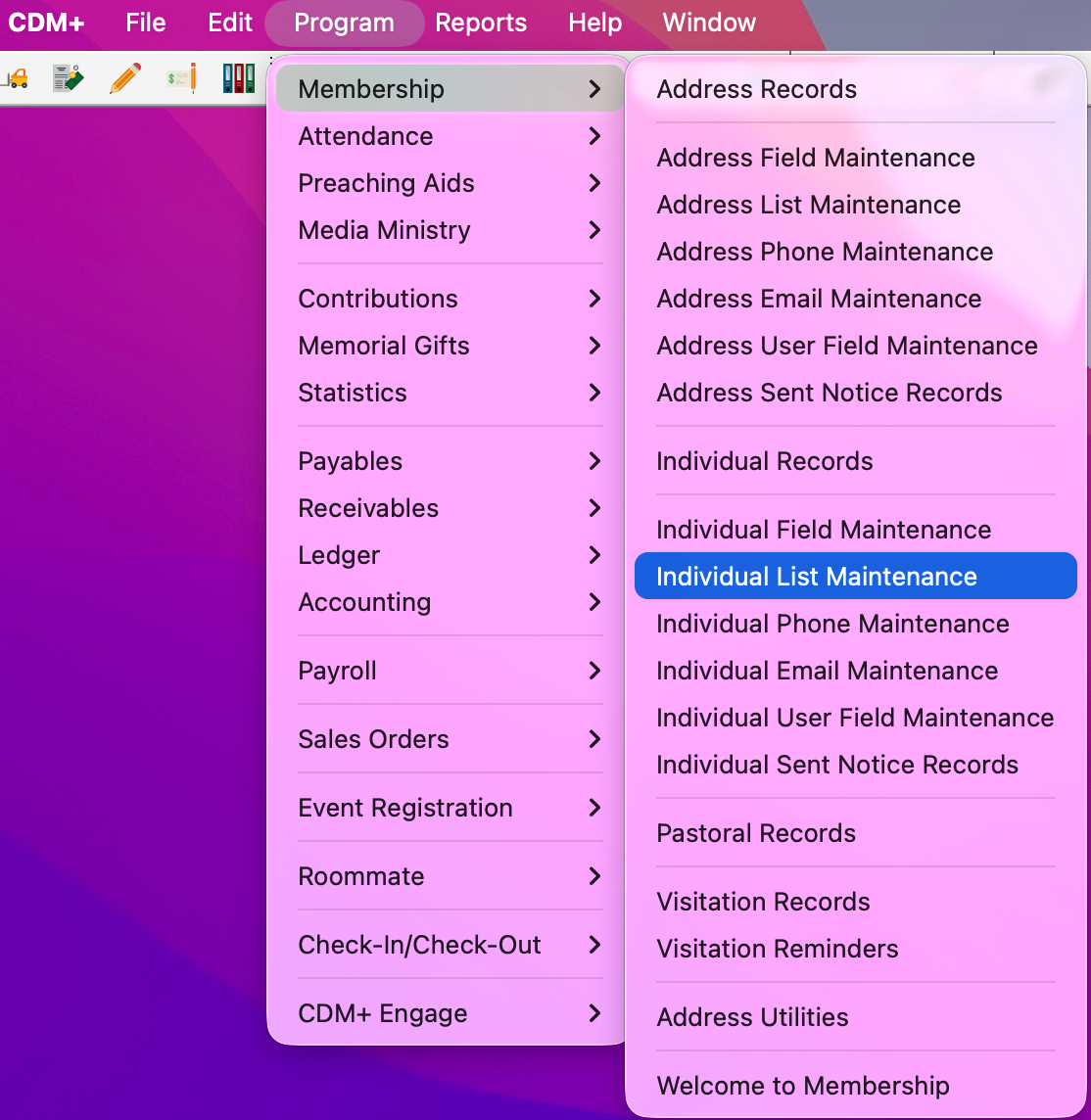Viewport: 1091px width, 1120px height.
Task: Open the Event Registration submenu
Action: pos(450,808)
